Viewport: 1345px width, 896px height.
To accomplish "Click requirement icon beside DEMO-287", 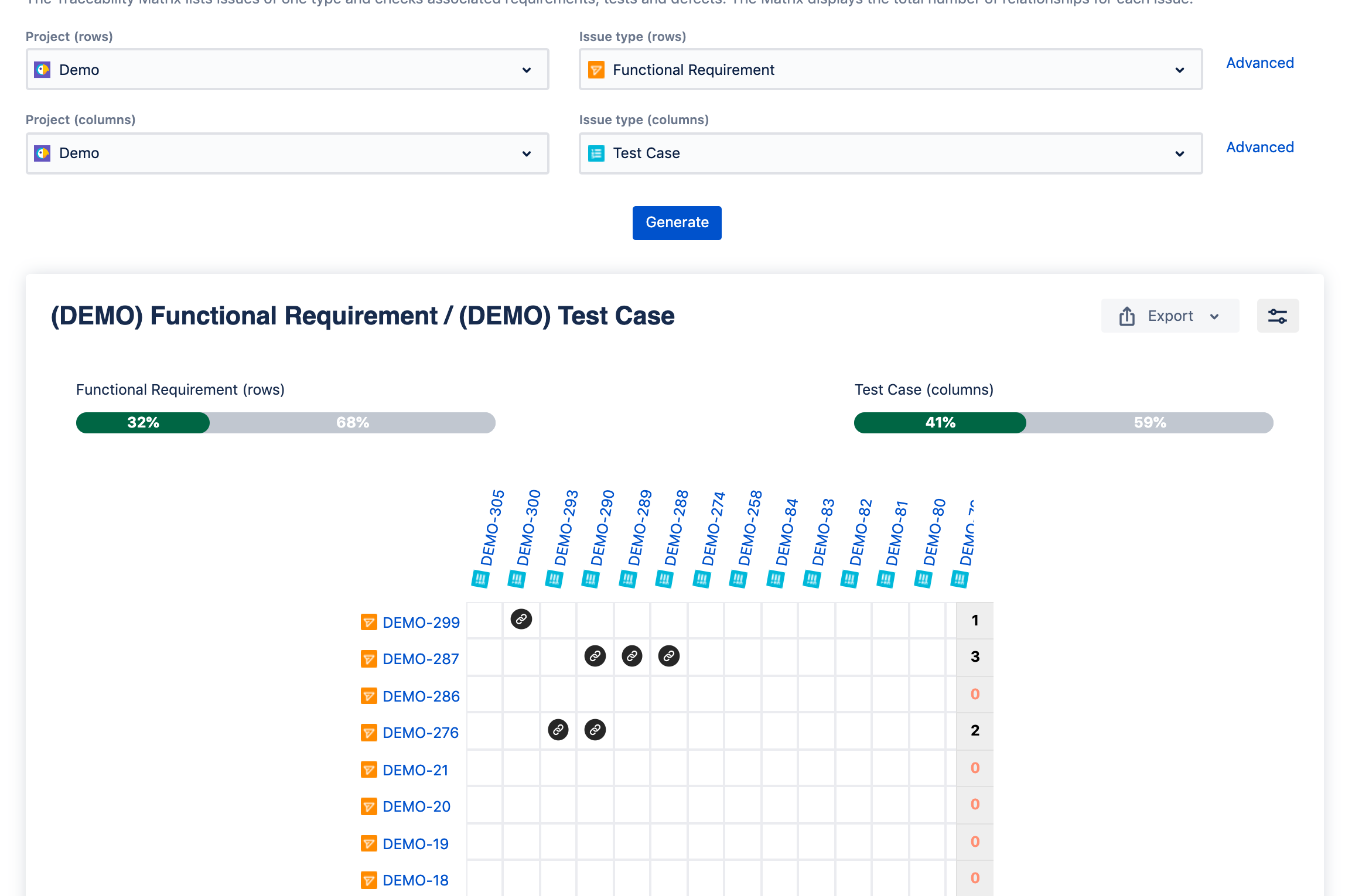I will click(x=369, y=659).
